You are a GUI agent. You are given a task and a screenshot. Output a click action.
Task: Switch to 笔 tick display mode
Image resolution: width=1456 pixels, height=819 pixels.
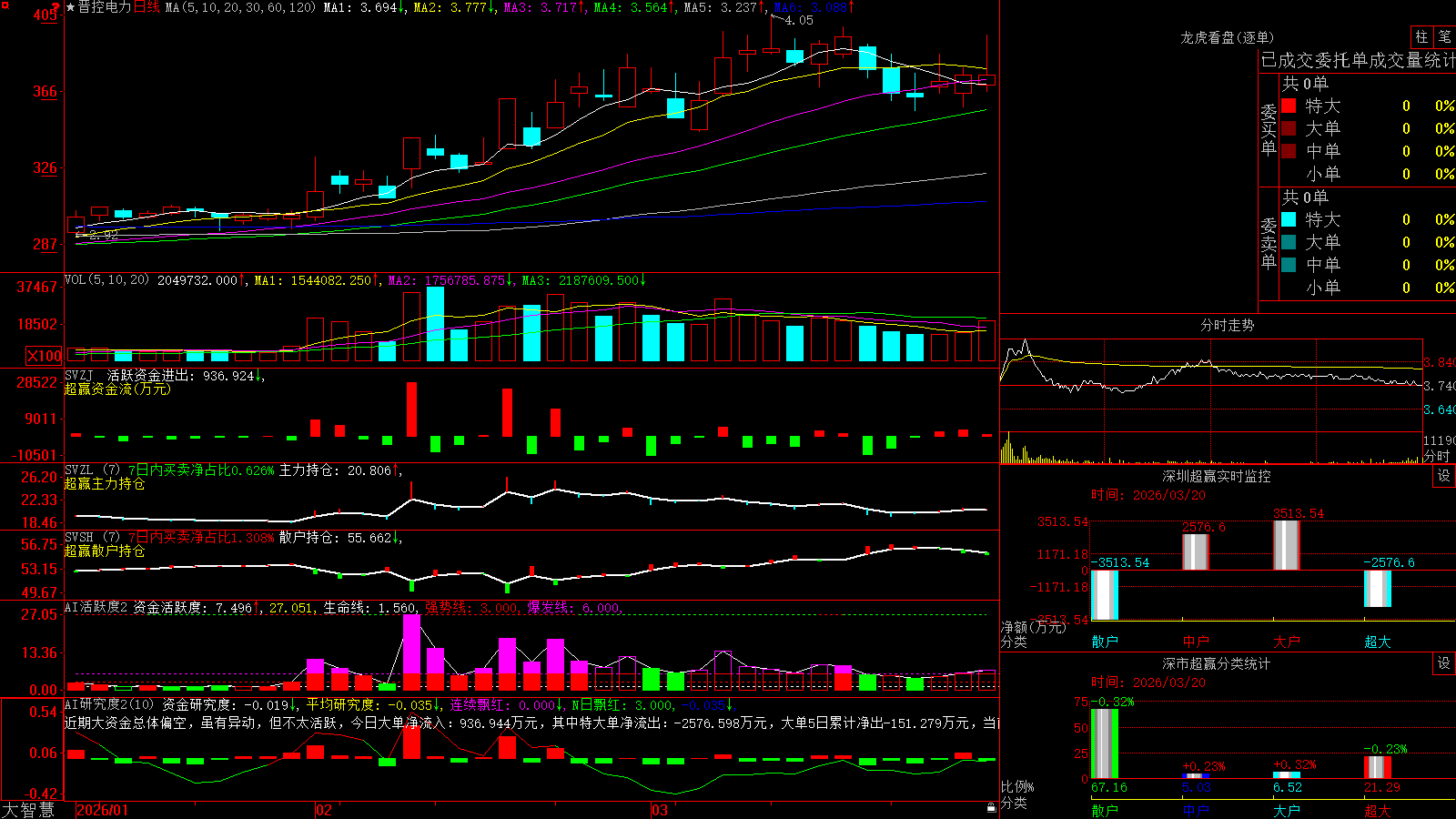1444,36
